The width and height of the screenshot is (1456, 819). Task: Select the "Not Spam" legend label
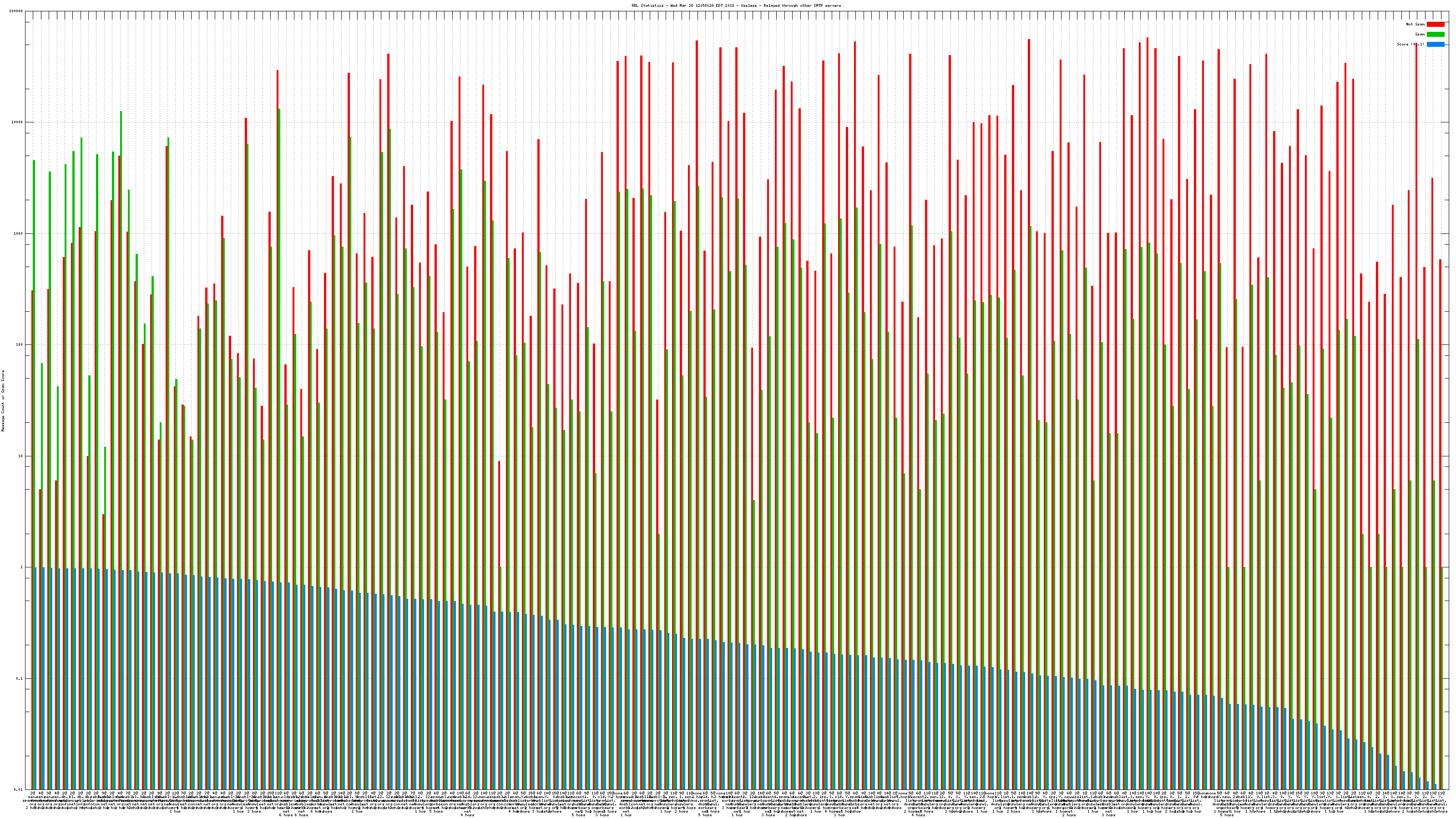pos(1416,24)
